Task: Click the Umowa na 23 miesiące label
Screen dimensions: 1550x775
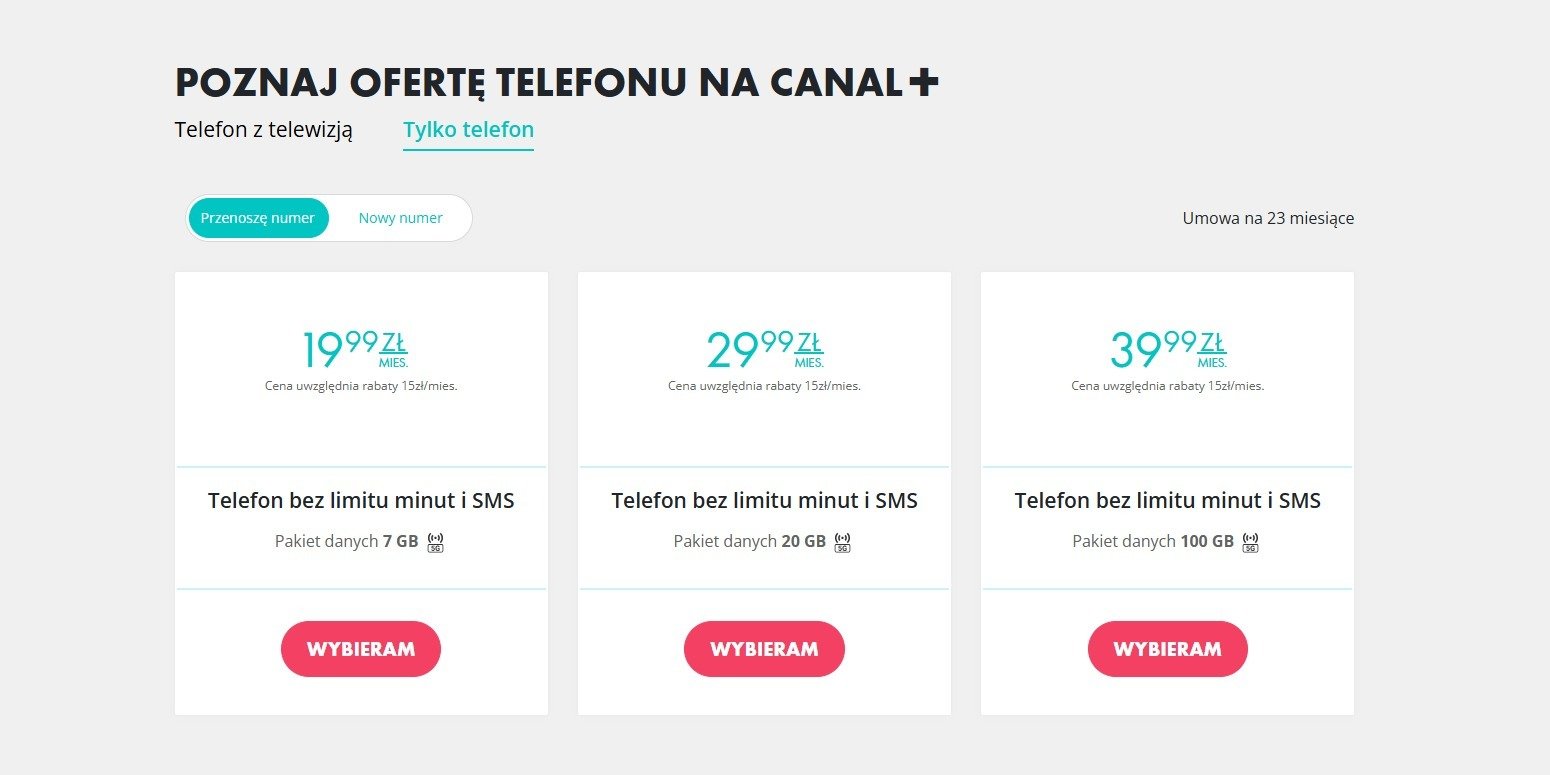Action: [x=1267, y=217]
